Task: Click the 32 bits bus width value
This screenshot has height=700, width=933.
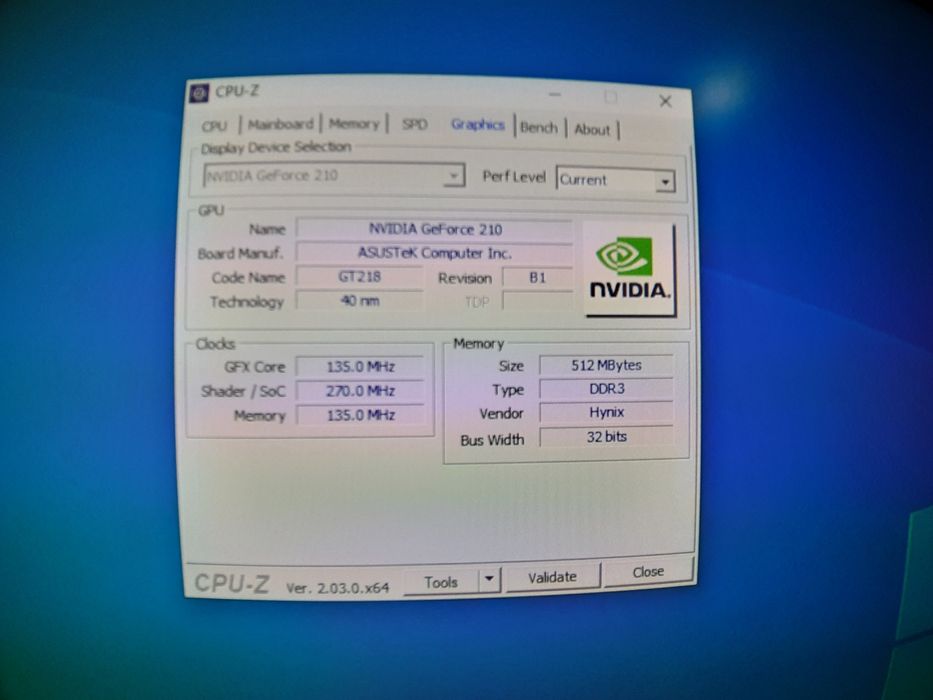Action: point(606,437)
